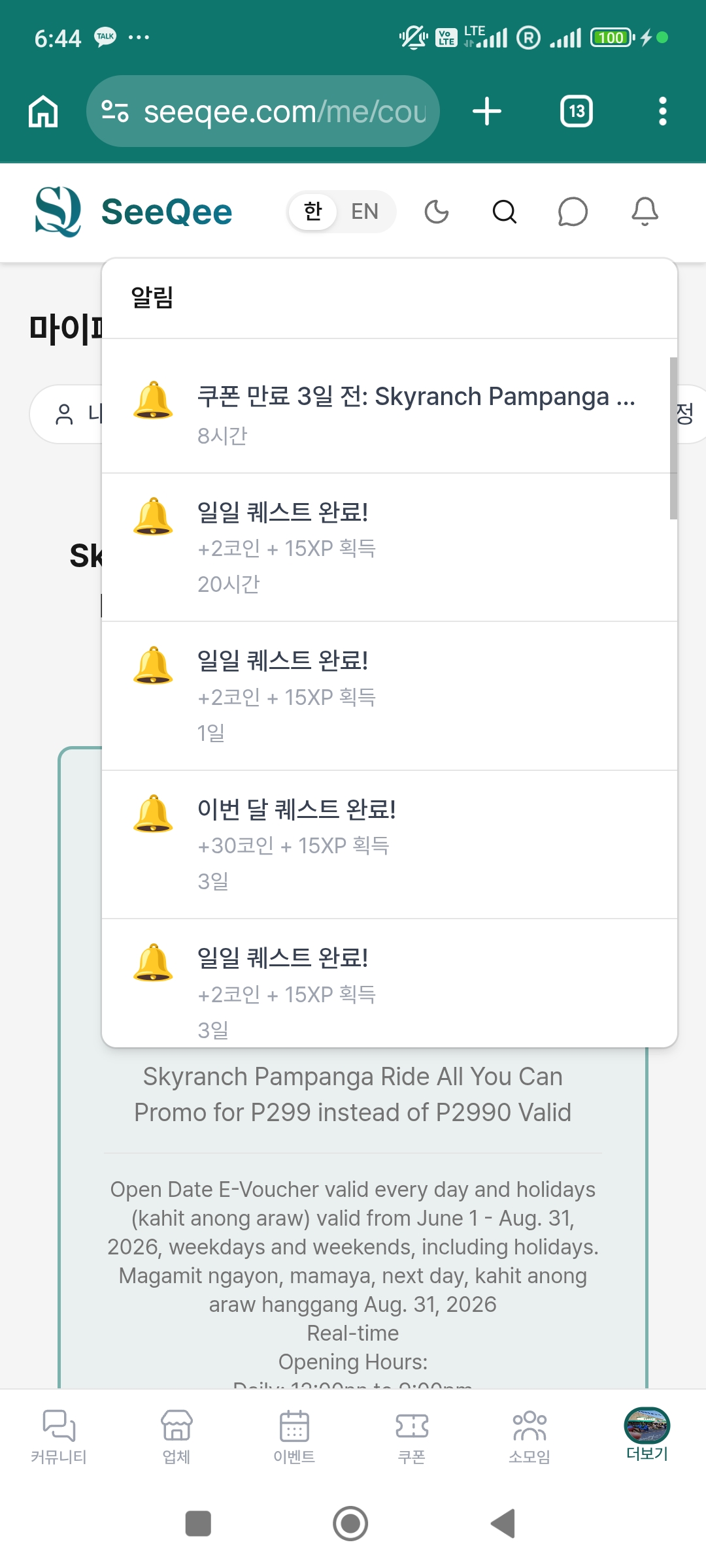Select the 쿠폰 ticket tab

412,1435
